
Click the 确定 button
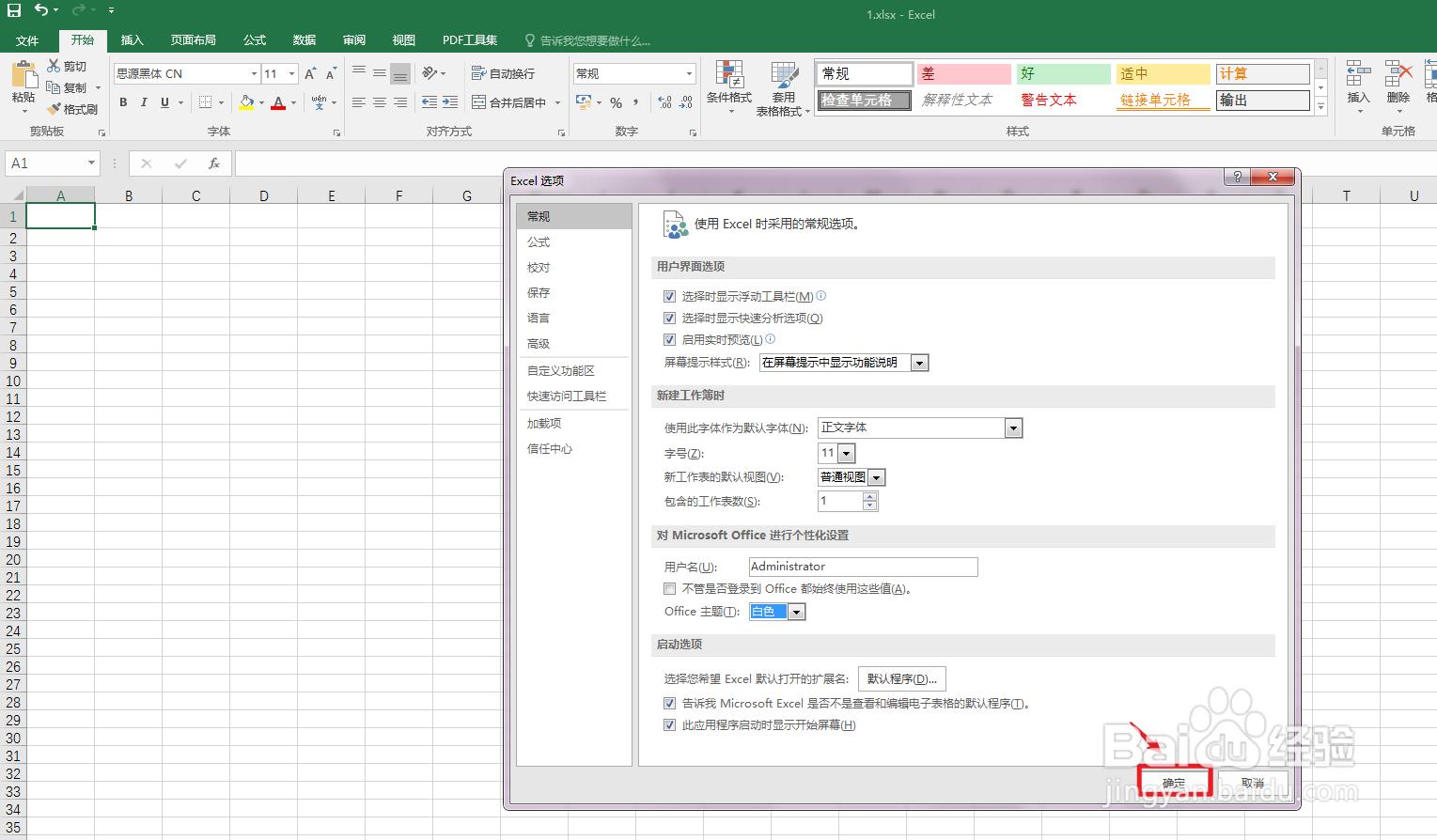1174,783
